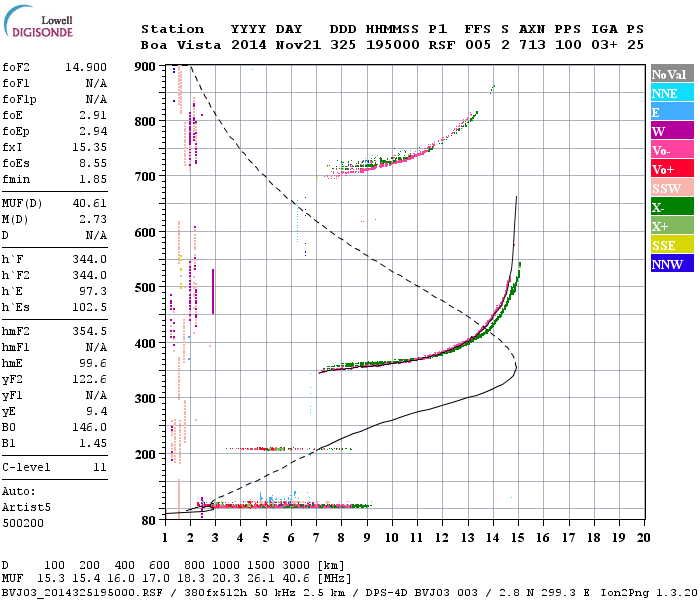Click the RSF program value

[x=442, y=45]
